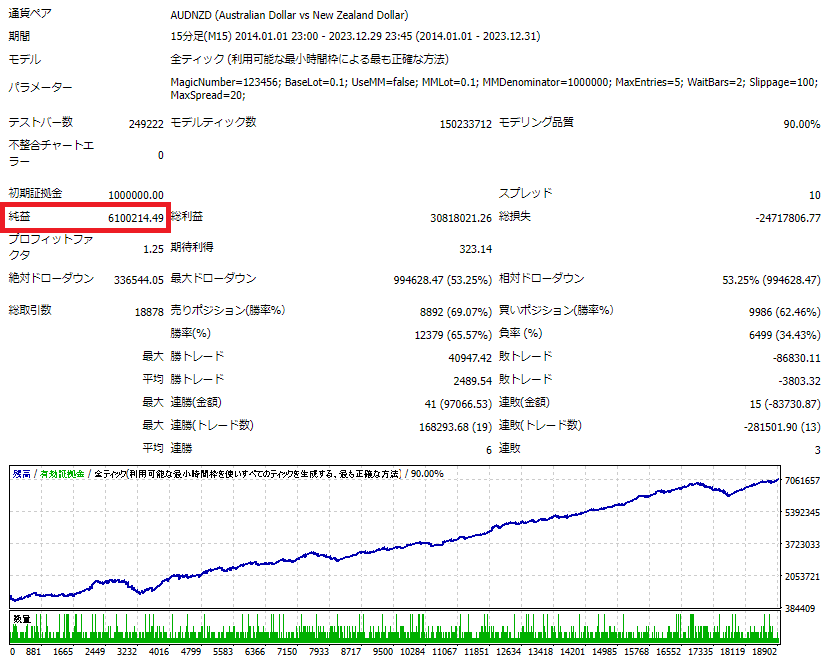This screenshot has width=828, height=663.
Task: Click y-axis label 7061657
Action: pos(802,480)
